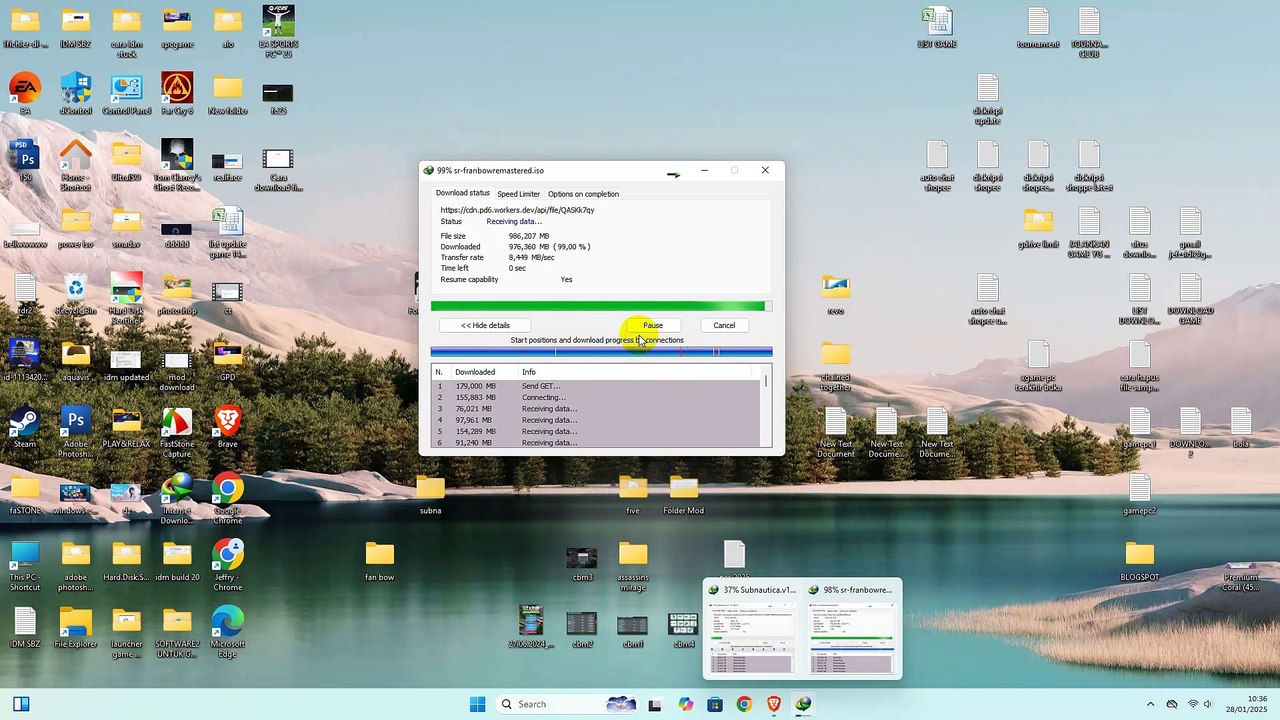Open the Adobe Photoshop desktop shortcut
This screenshot has width=1280, height=720.
[x=75, y=430]
